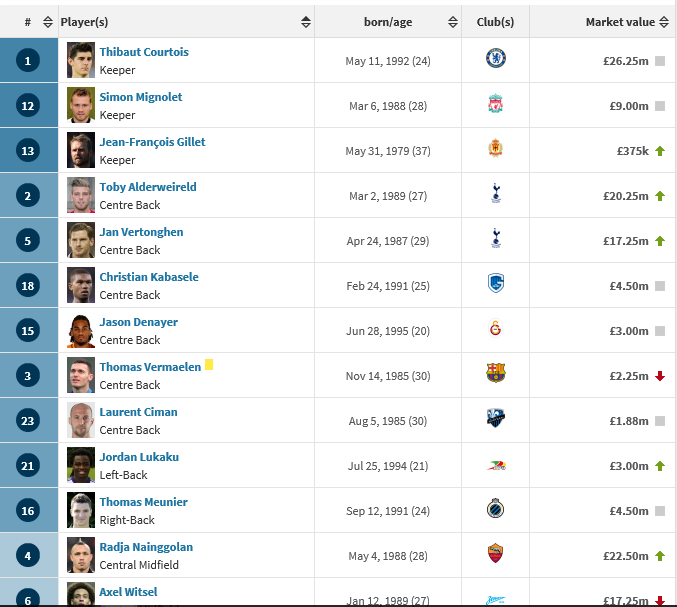Click the Genk crest for Kabasele
The image size is (677, 607).
pos(496,283)
